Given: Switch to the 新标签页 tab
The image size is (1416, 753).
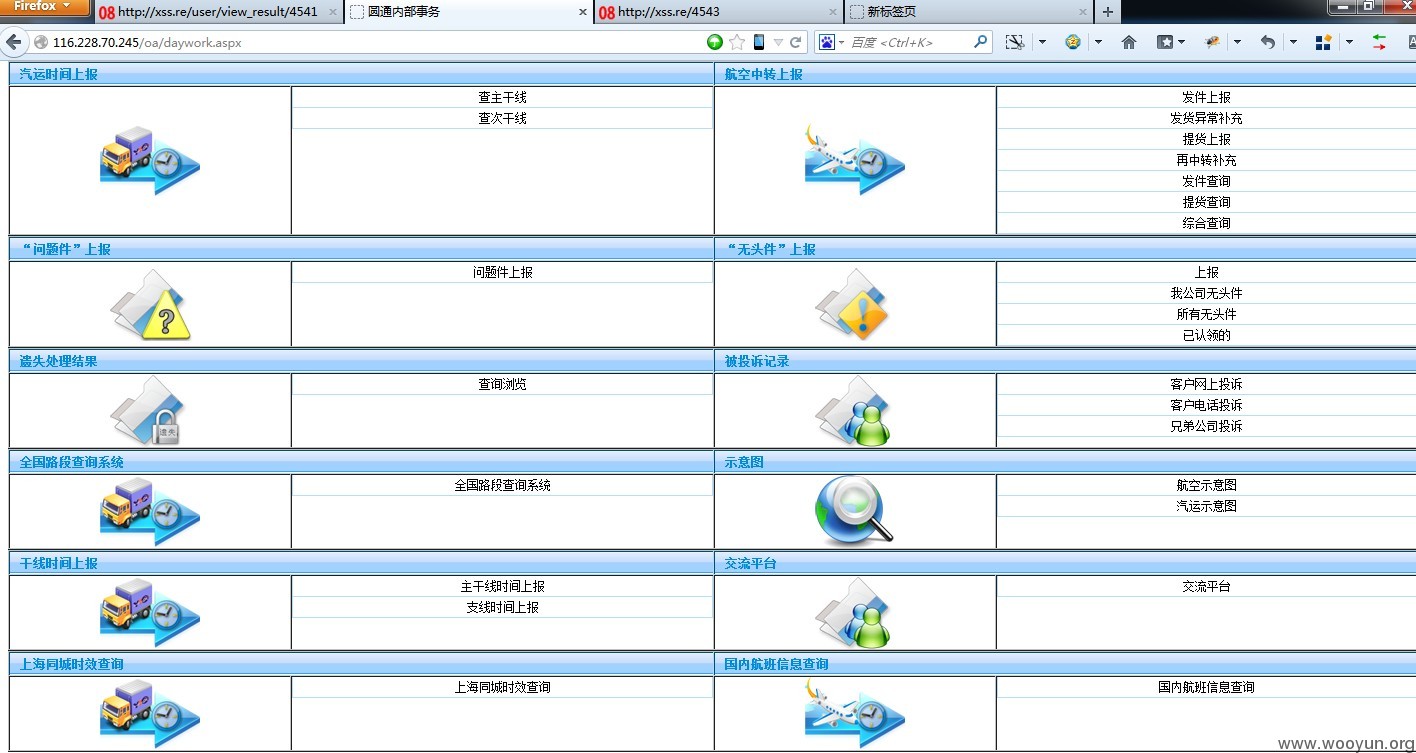Looking at the screenshot, I should [x=969, y=12].
